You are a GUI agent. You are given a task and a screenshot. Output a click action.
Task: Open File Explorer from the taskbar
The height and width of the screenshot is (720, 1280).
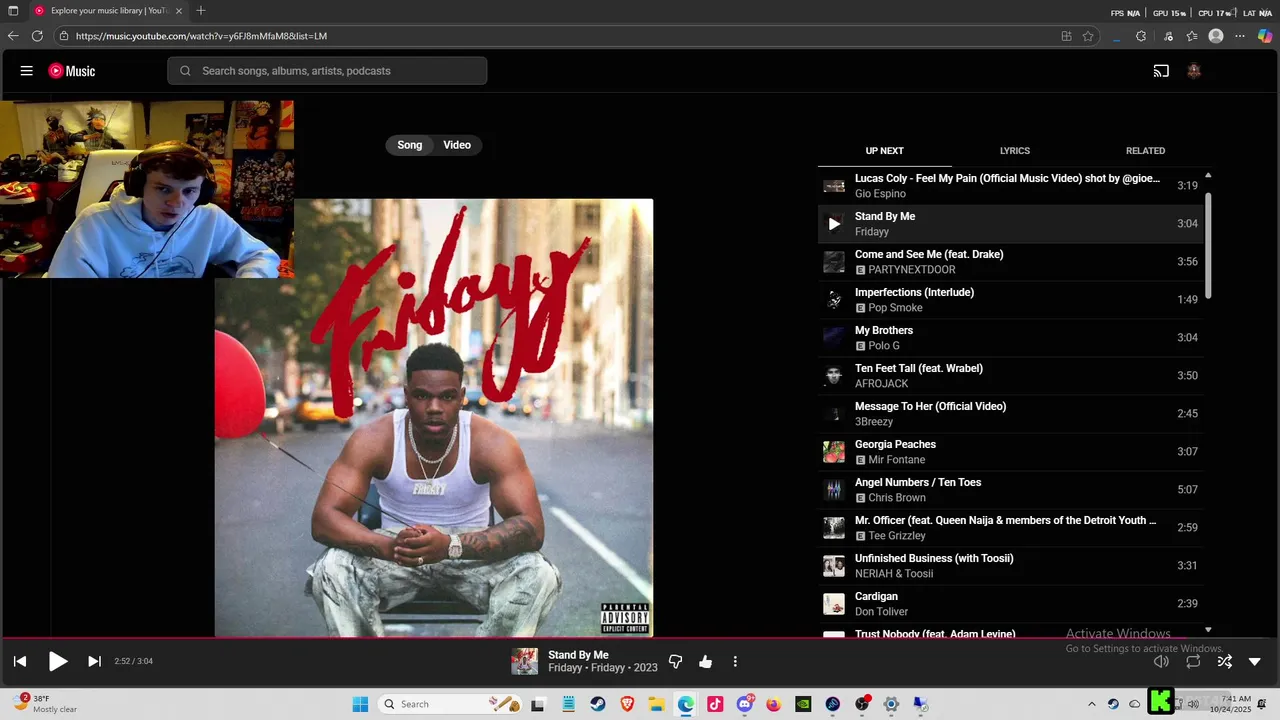click(x=656, y=704)
